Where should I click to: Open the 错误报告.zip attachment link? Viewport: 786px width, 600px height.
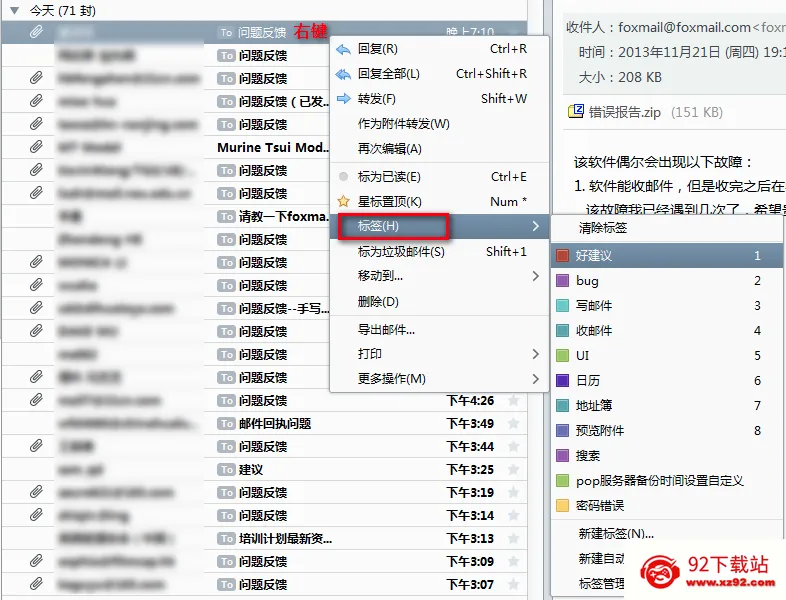coord(625,112)
